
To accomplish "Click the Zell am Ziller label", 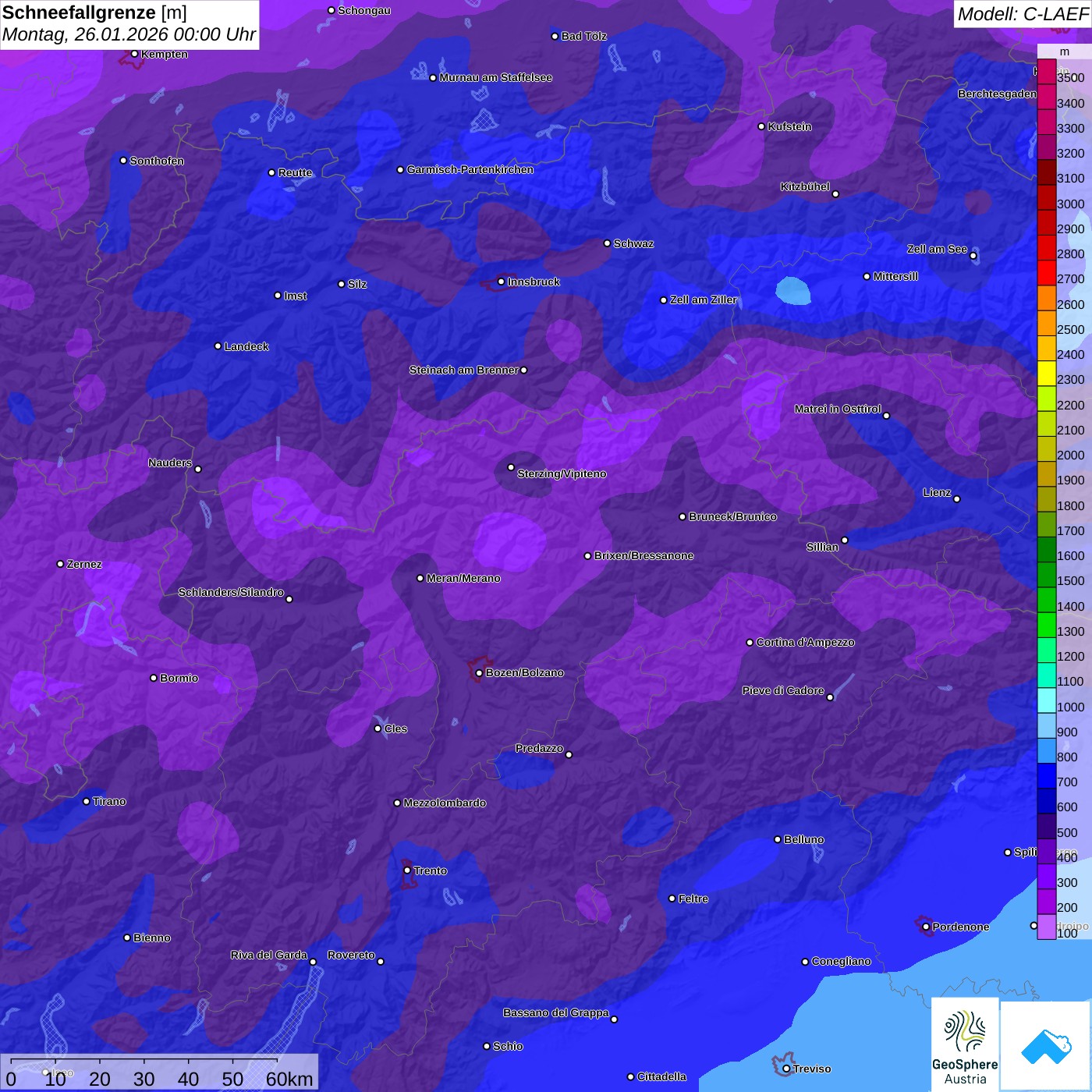I will [x=704, y=300].
